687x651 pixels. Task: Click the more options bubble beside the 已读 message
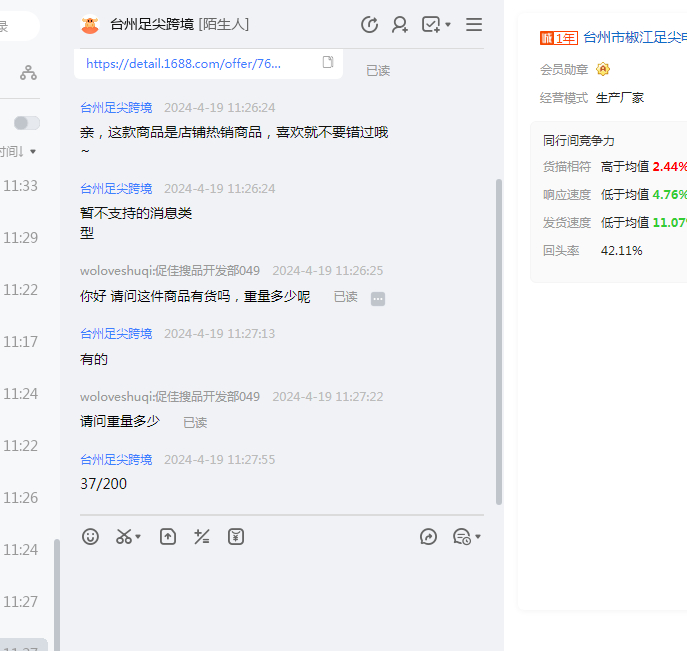[378, 298]
